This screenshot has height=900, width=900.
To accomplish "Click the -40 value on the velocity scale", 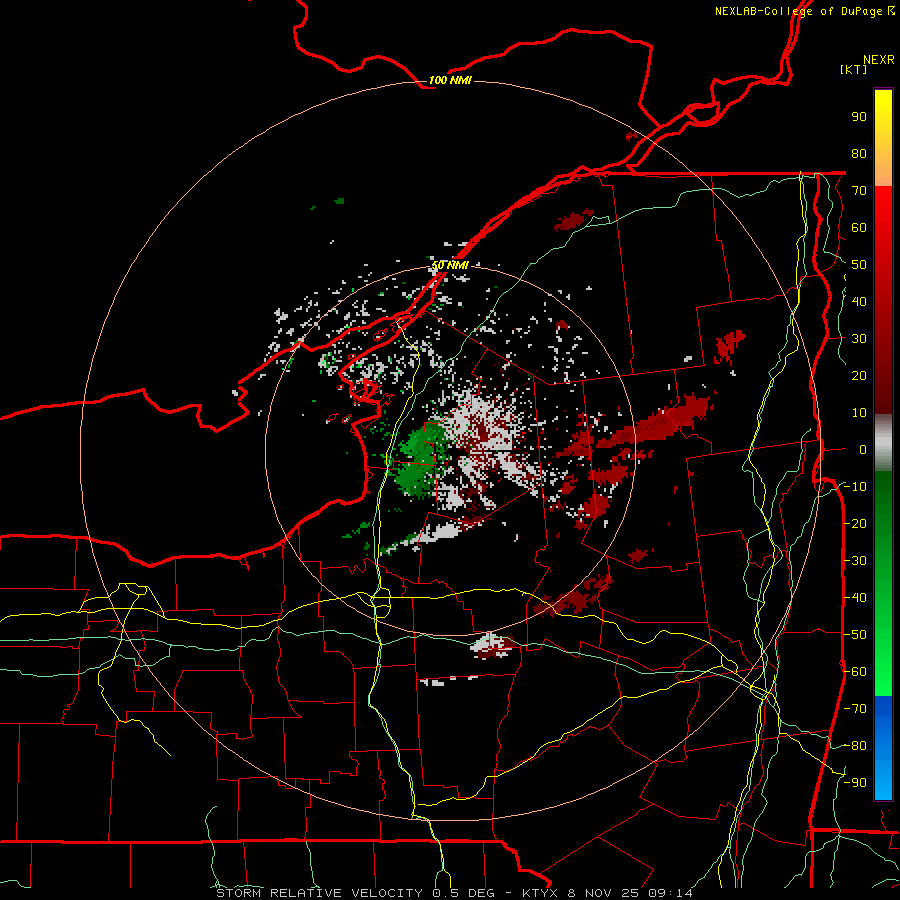I will [855, 598].
